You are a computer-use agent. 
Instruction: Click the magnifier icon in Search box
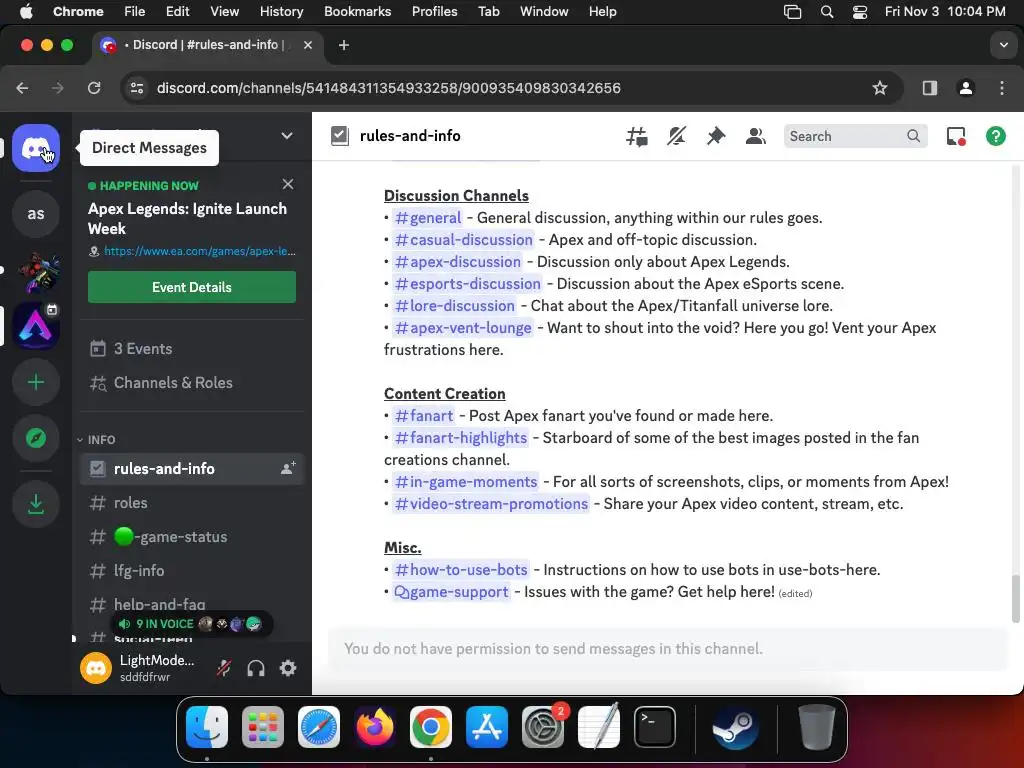(x=913, y=136)
